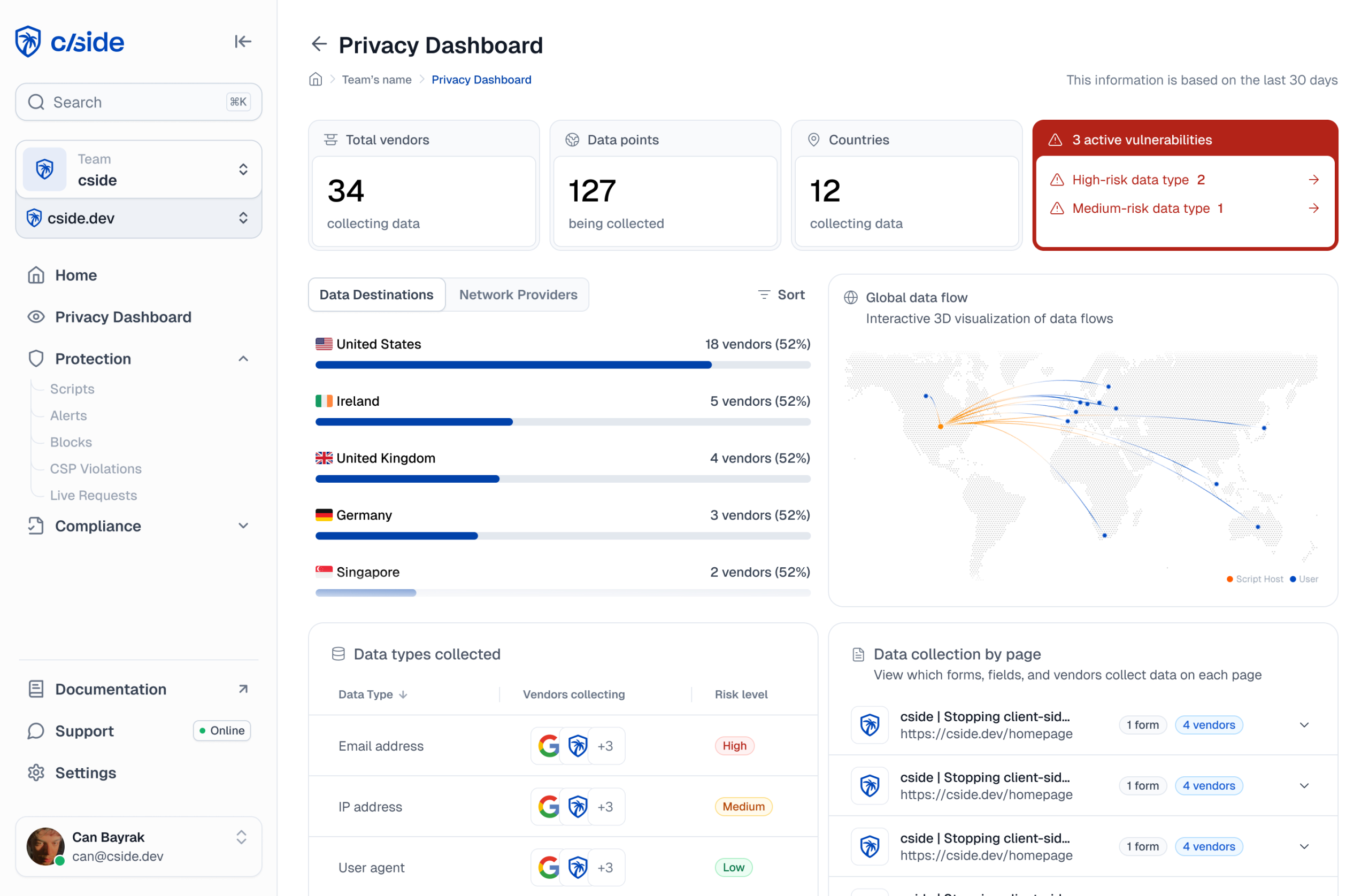Open sorting options via the Sort icon
1369x896 pixels.
pyautogui.click(x=763, y=295)
